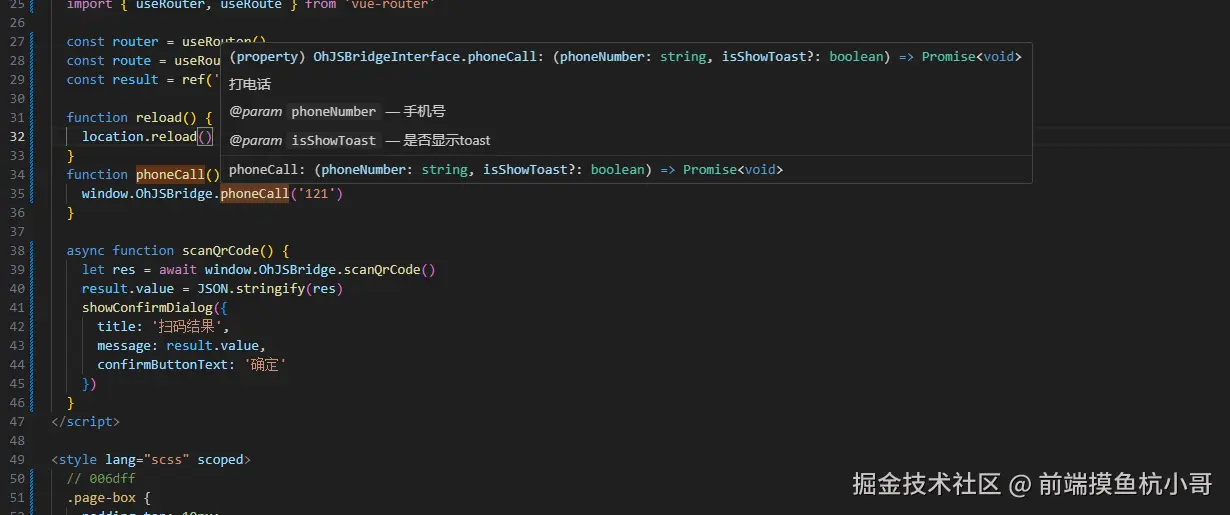Click the async keyword on line 38

[x=86, y=250]
